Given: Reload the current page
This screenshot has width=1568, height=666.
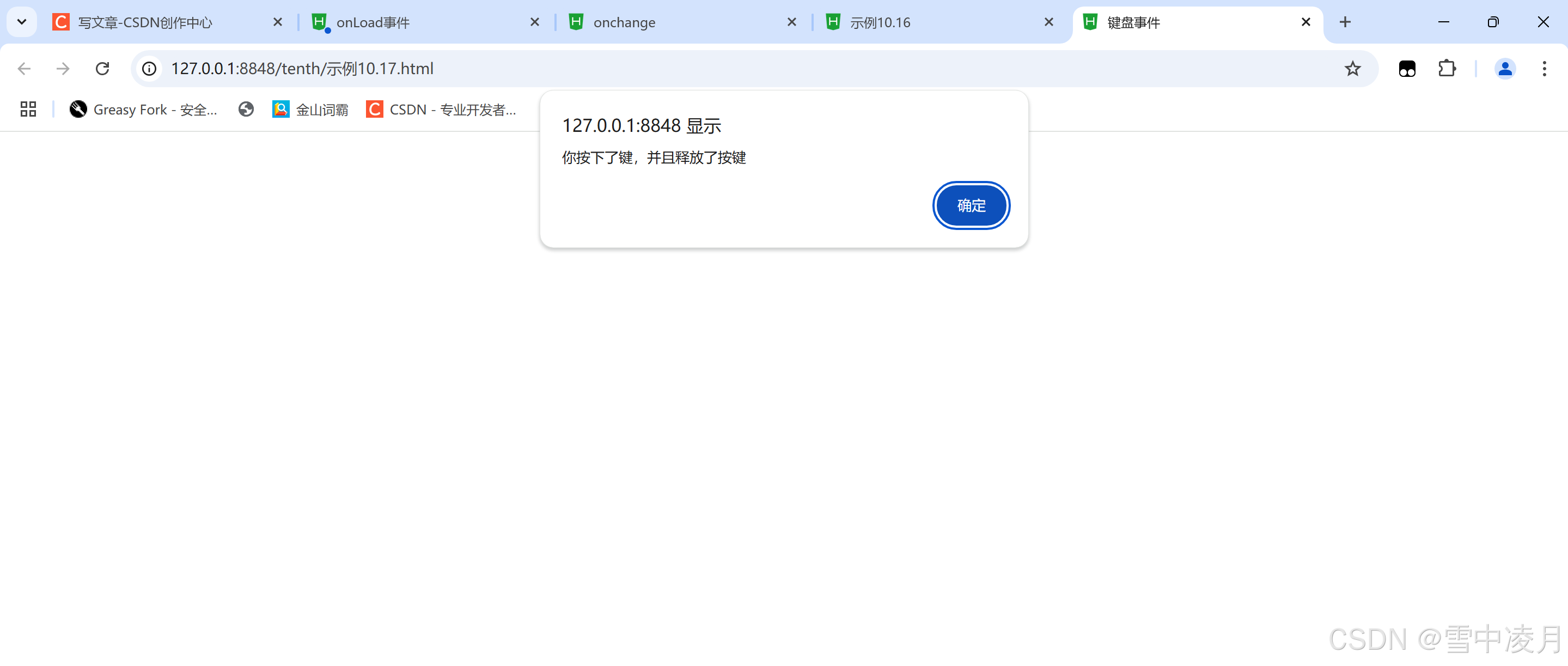Looking at the screenshot, I should 102,68.
